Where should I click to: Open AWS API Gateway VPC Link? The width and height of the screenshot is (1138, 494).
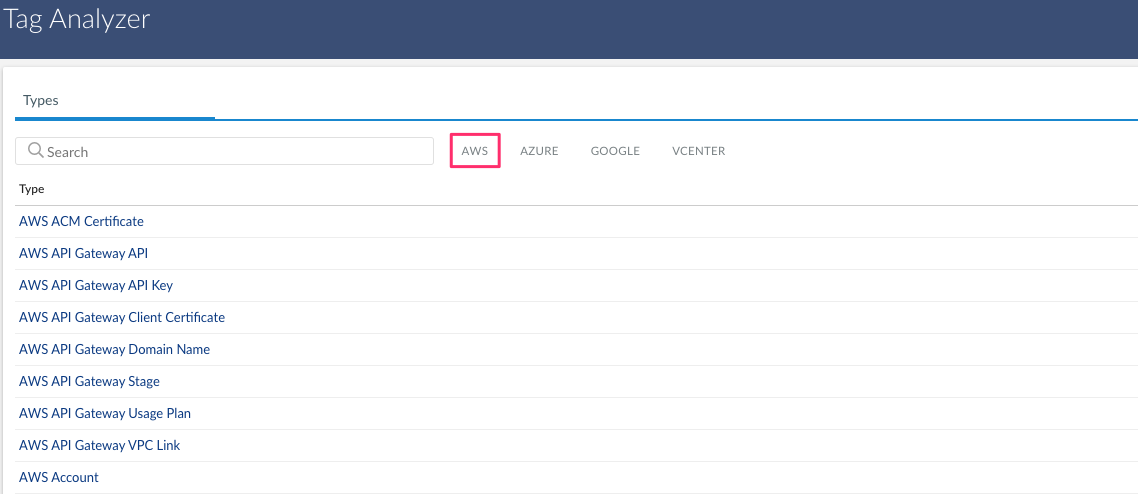coord(99,445)
